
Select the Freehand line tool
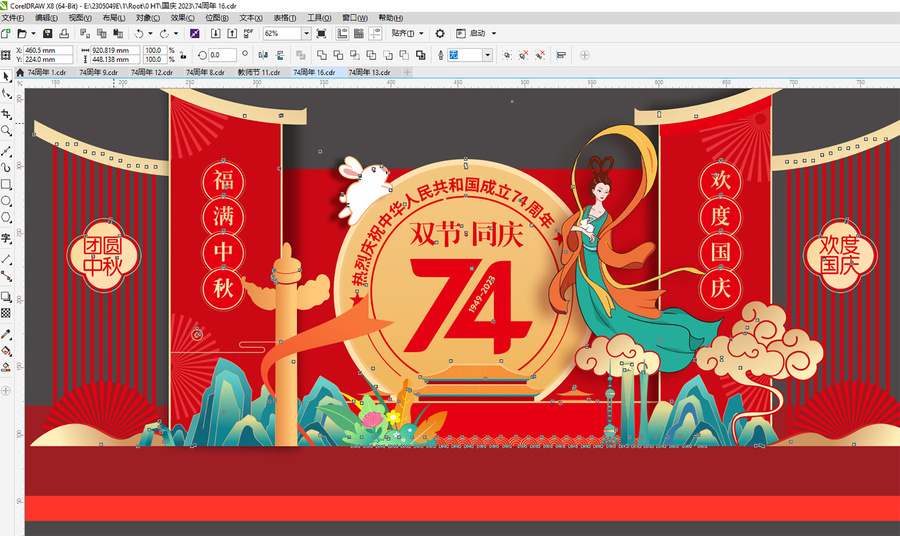coord(6,151)
